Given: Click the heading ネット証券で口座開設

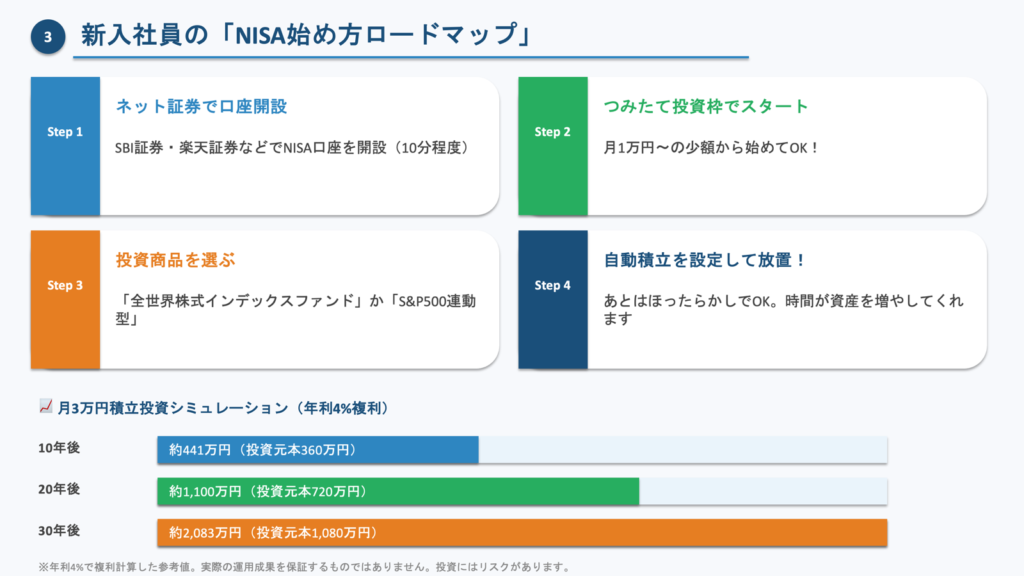Looking at the screenshot, I should click(x=201, y=106).
